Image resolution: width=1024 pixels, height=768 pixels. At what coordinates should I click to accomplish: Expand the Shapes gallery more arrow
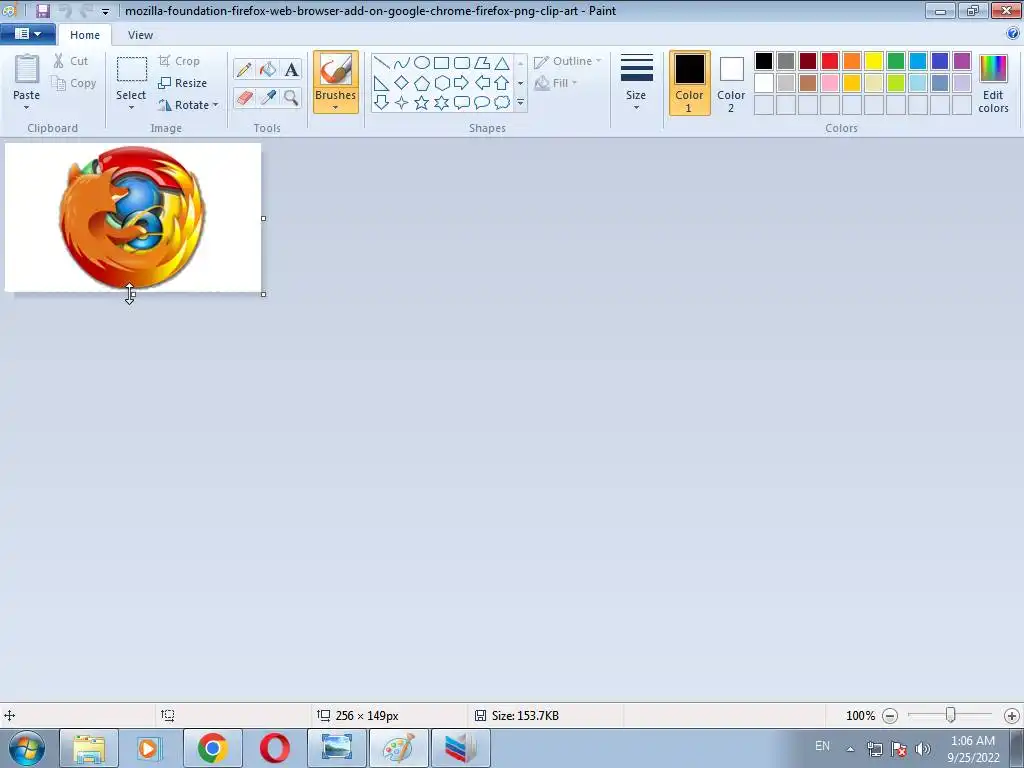(520, 103)
